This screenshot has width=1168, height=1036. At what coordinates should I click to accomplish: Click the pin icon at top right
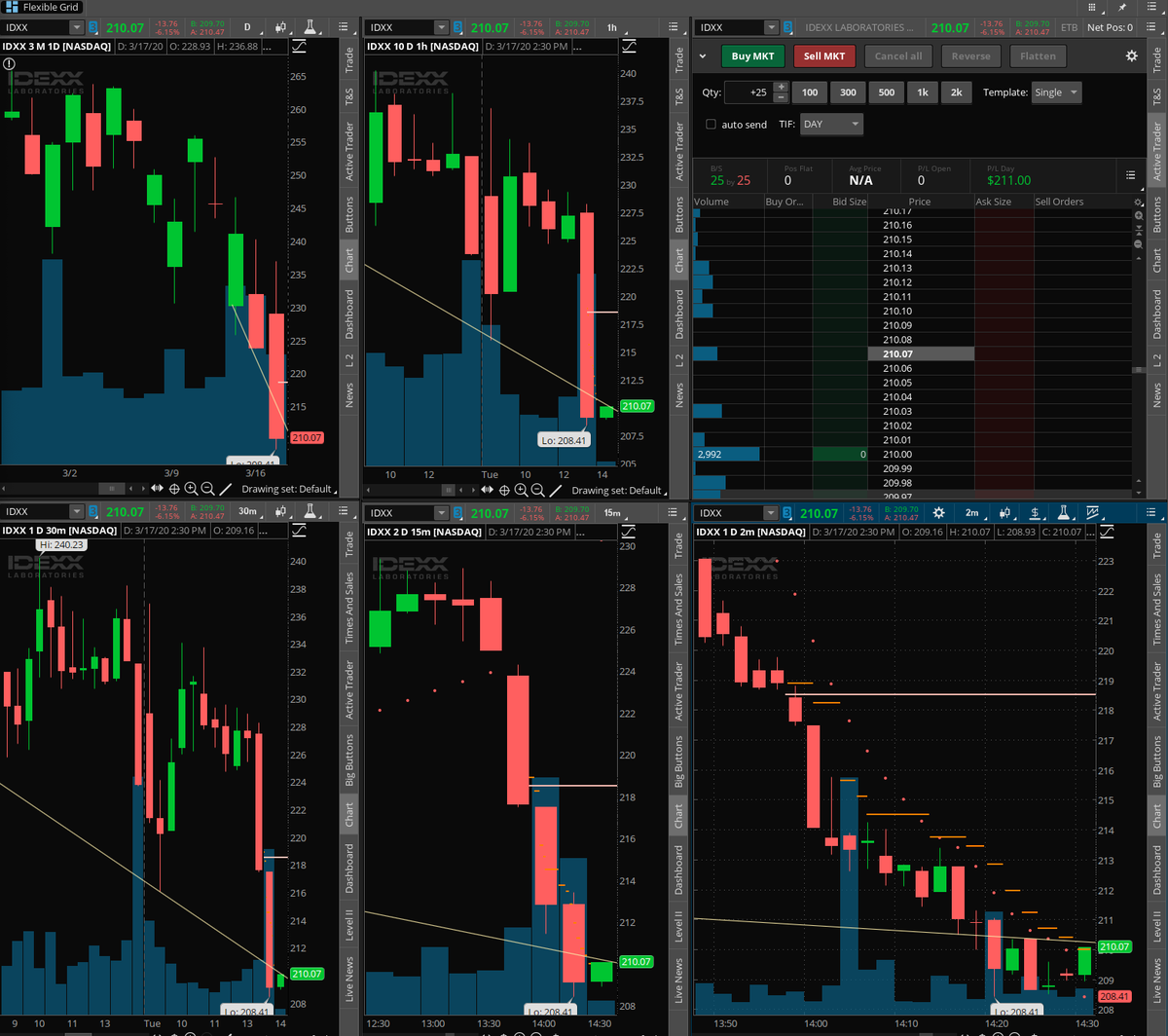tap(1122, 7)
